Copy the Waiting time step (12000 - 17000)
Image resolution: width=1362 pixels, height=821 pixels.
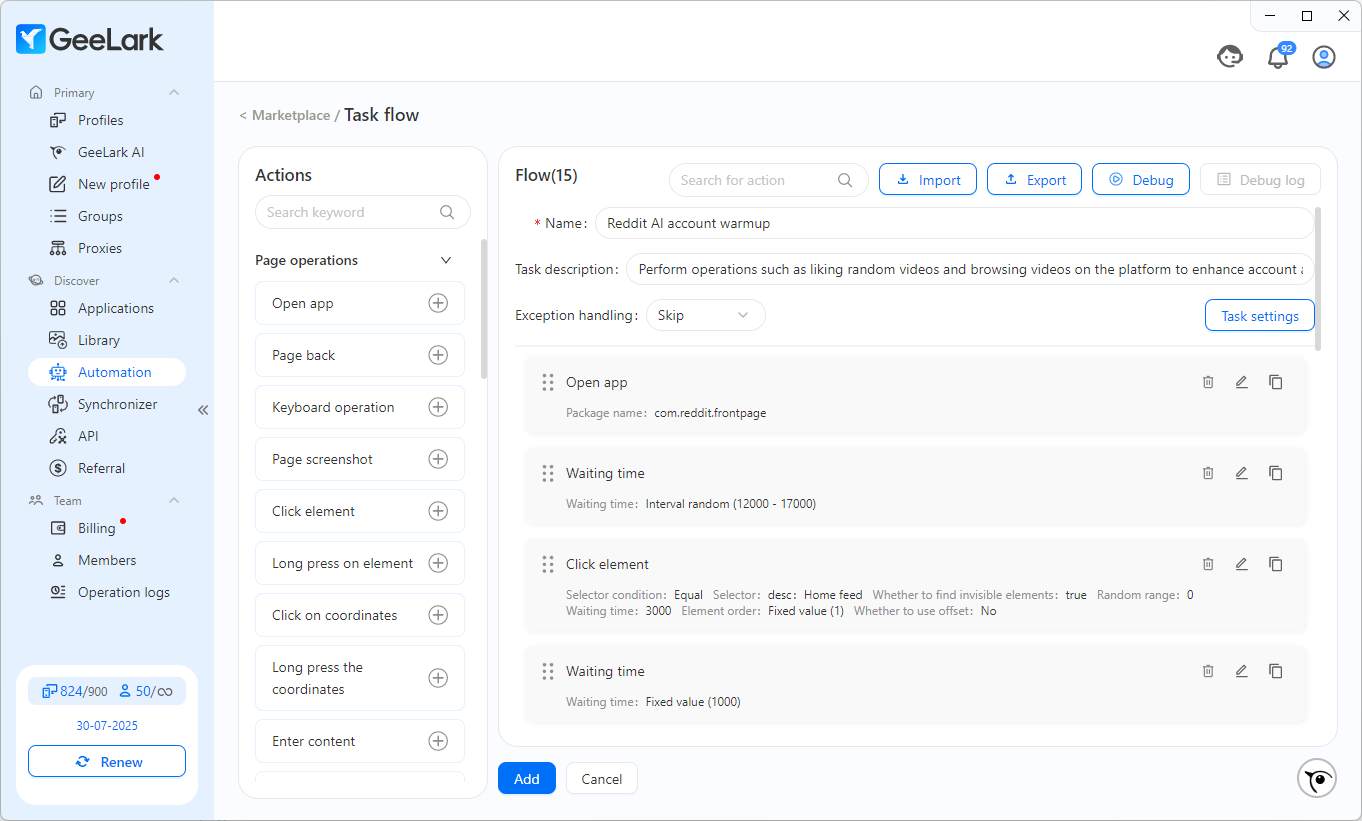(x=1276, y=473)
